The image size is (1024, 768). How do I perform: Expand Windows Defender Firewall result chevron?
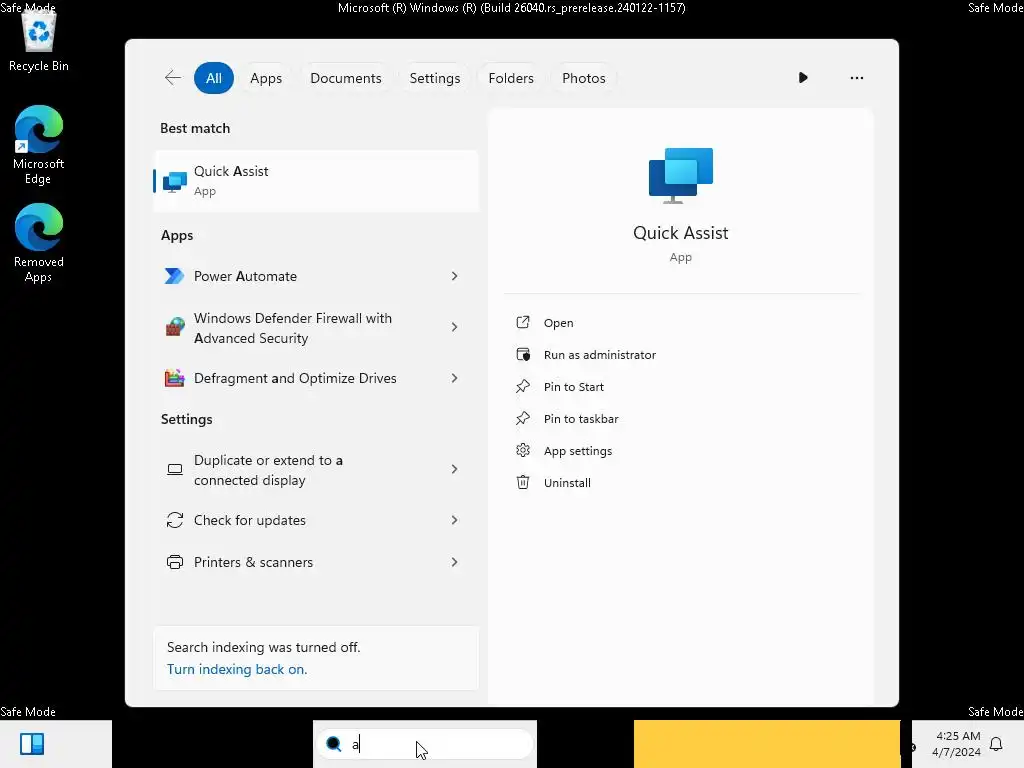point(455,327)
